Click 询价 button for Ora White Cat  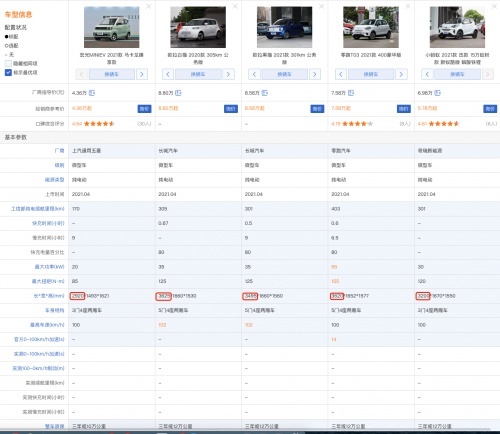pos(231,109)
